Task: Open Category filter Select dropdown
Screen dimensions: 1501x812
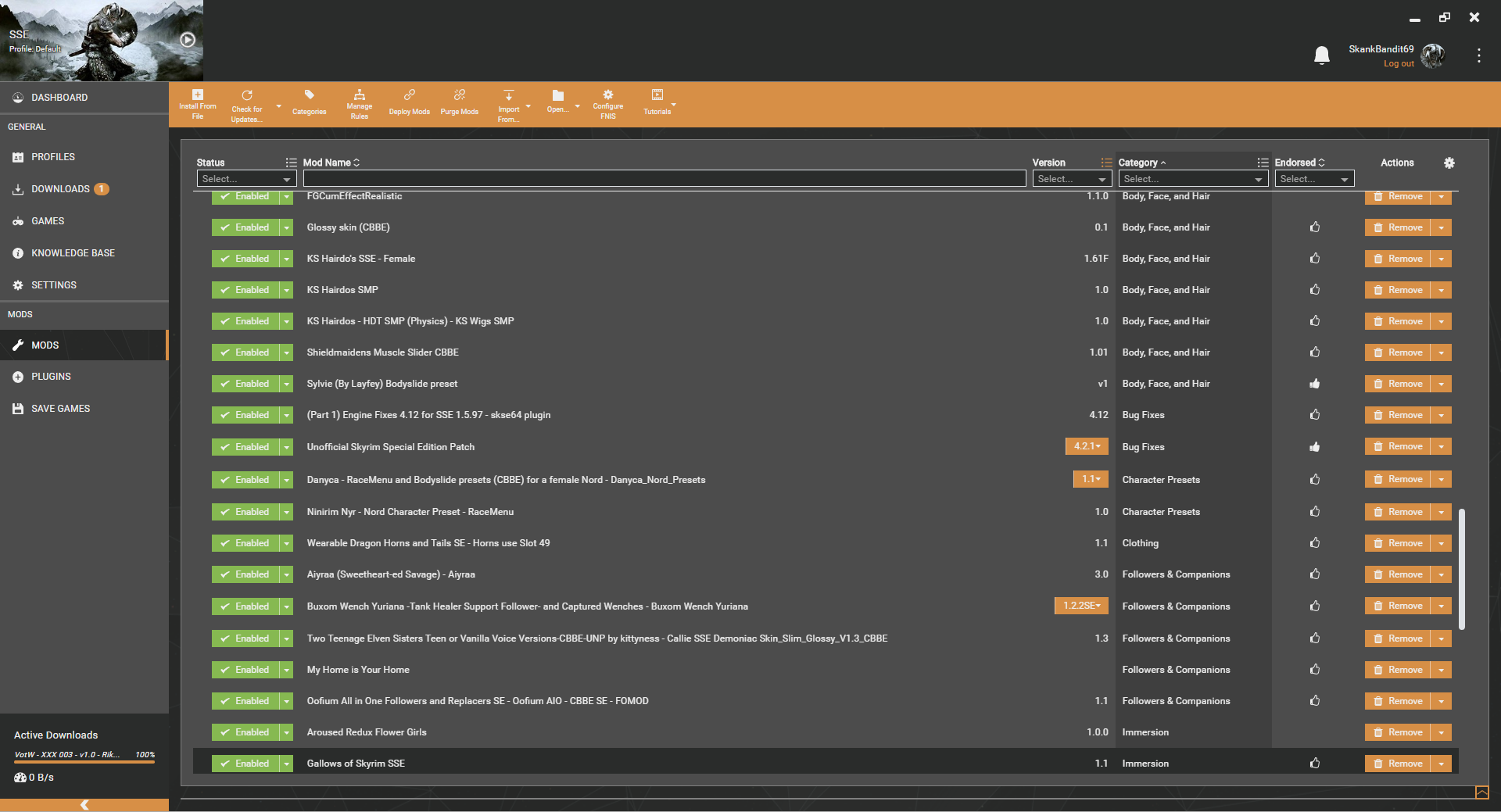Action: (x=1193, y=179)
